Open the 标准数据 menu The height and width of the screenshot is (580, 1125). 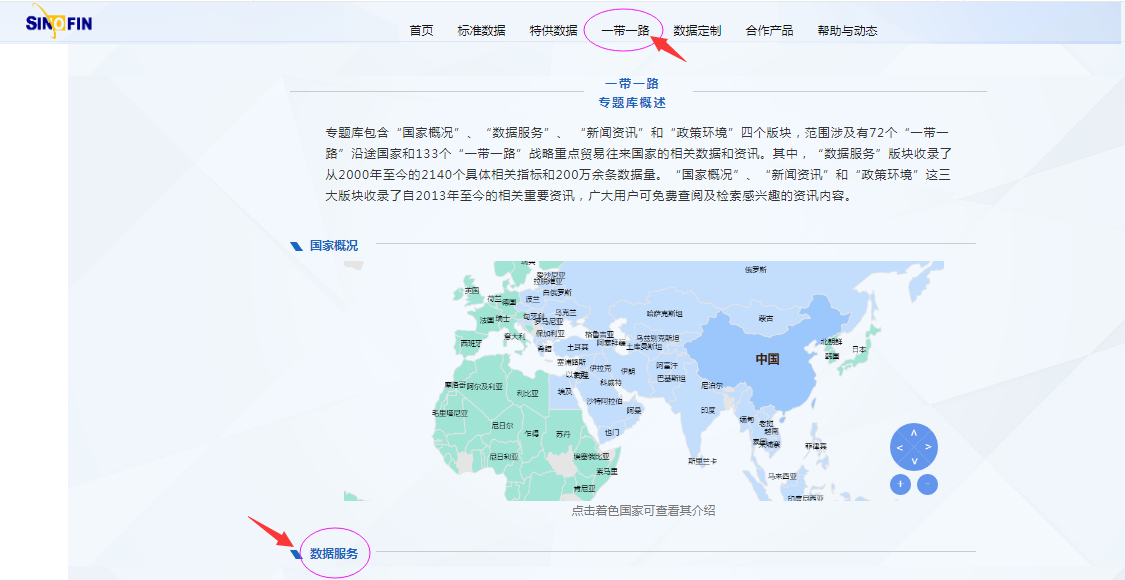481,31
